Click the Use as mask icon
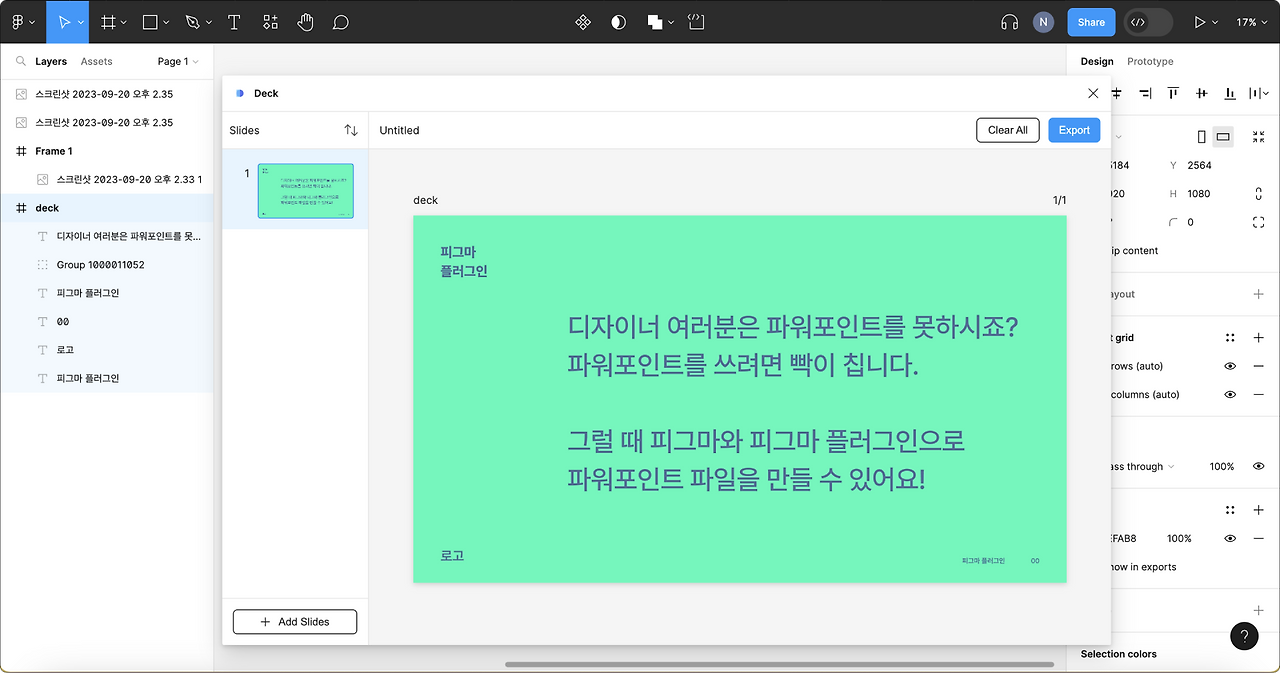 pos(618,21)
